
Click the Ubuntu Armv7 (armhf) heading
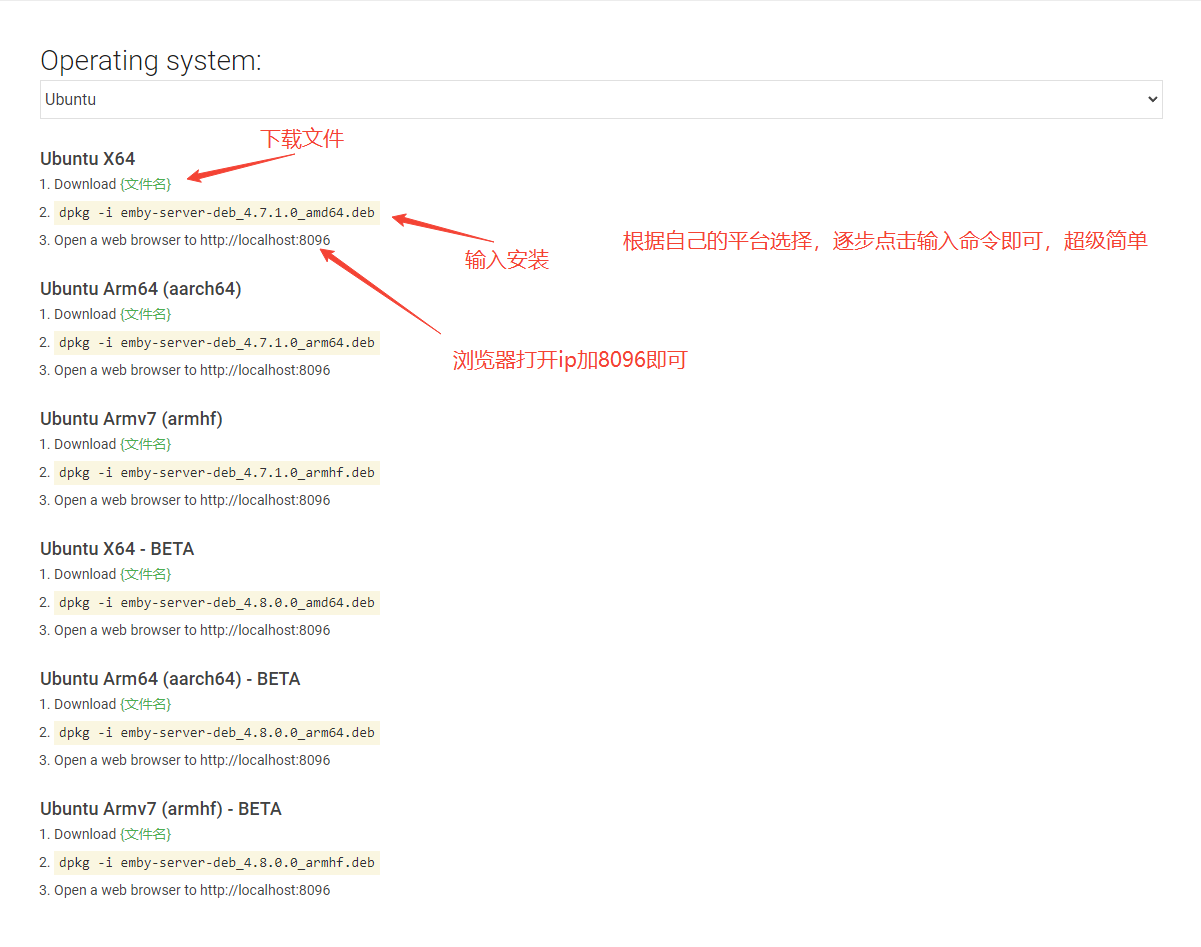tap(132, 419)
